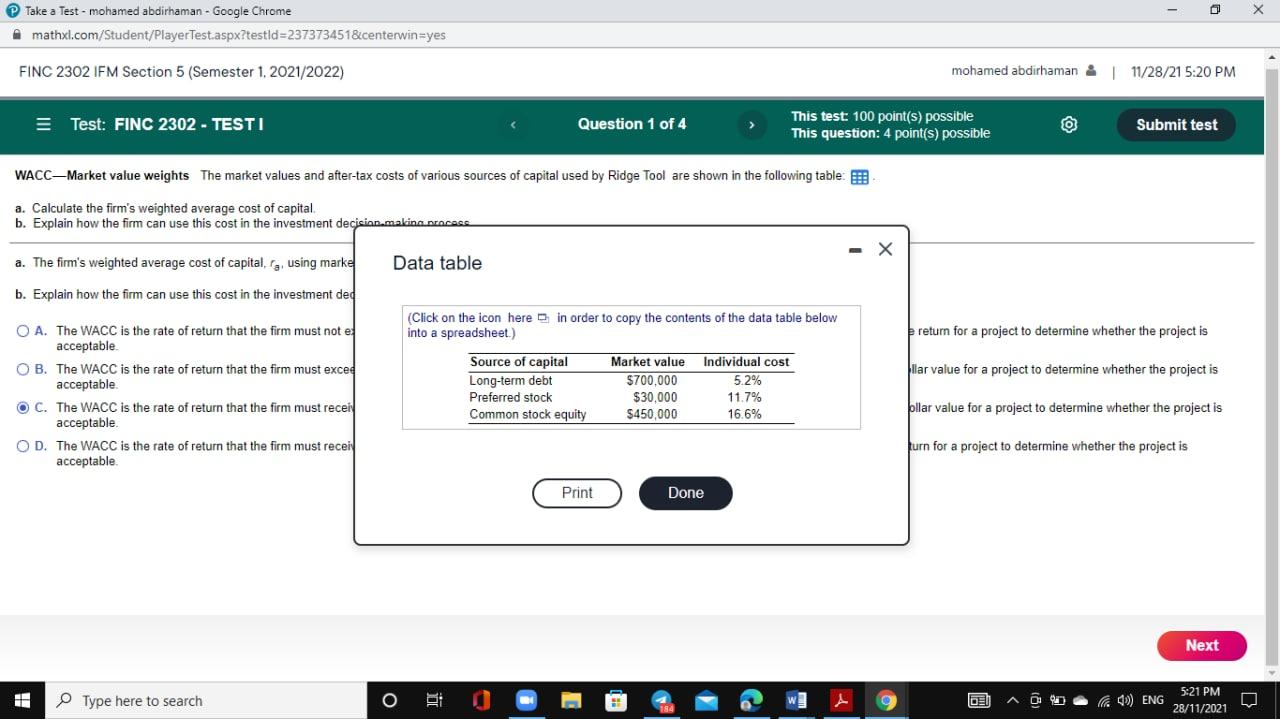Click the user profile icon next to mohamed abdirhaman
Viewport: 1280px width, 719px height.
click(x=1091, y=71)
